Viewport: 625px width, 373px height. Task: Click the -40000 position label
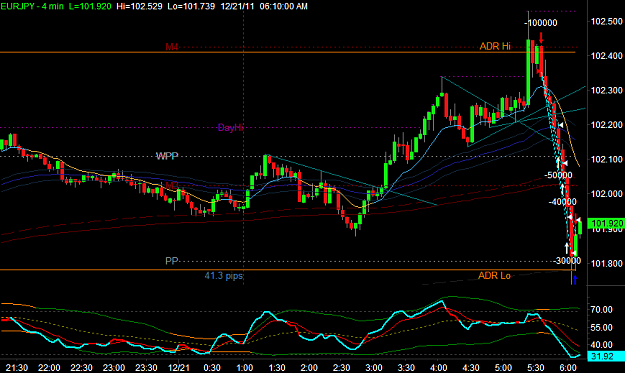[562, 202]
